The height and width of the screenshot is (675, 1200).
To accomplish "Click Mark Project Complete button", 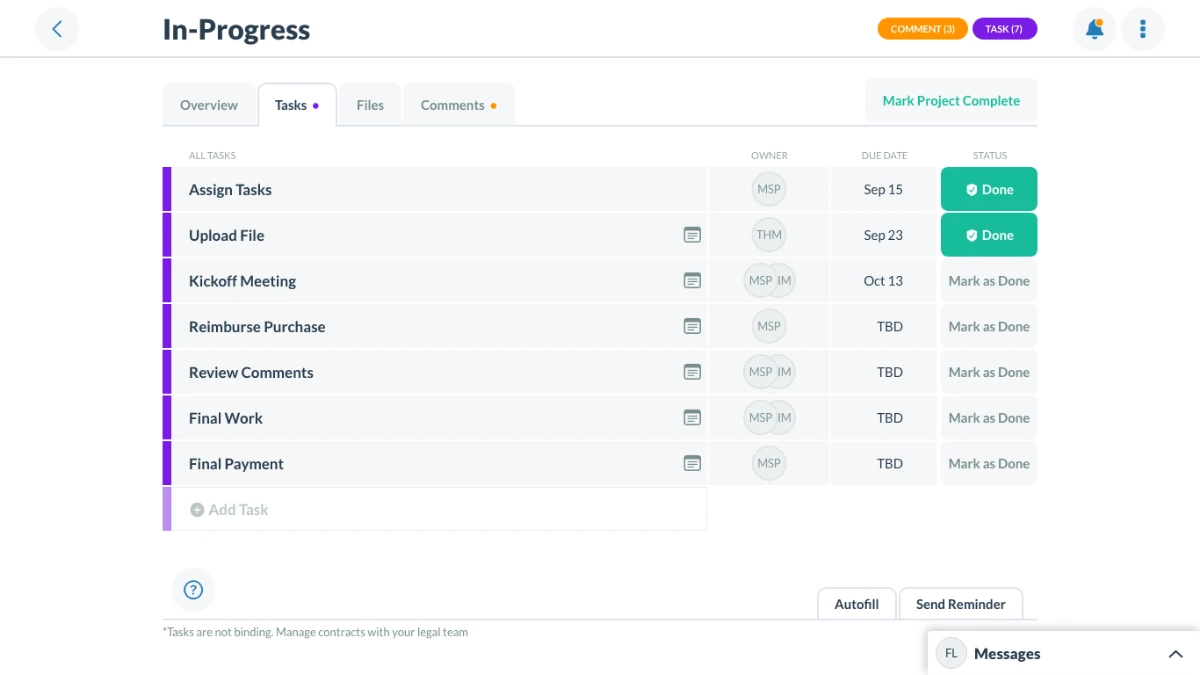I will (x=951, y=101).
